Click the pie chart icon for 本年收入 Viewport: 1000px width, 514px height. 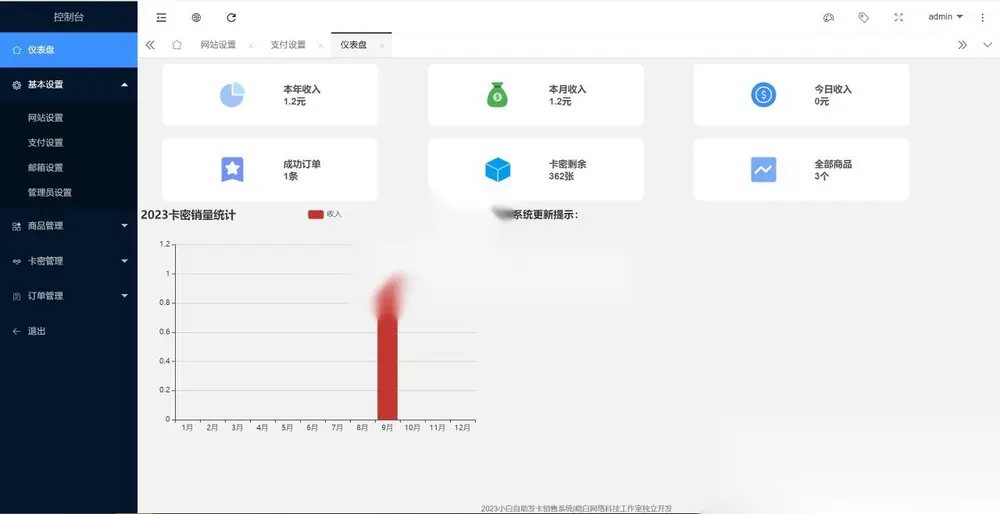click(x=232, y=95)
